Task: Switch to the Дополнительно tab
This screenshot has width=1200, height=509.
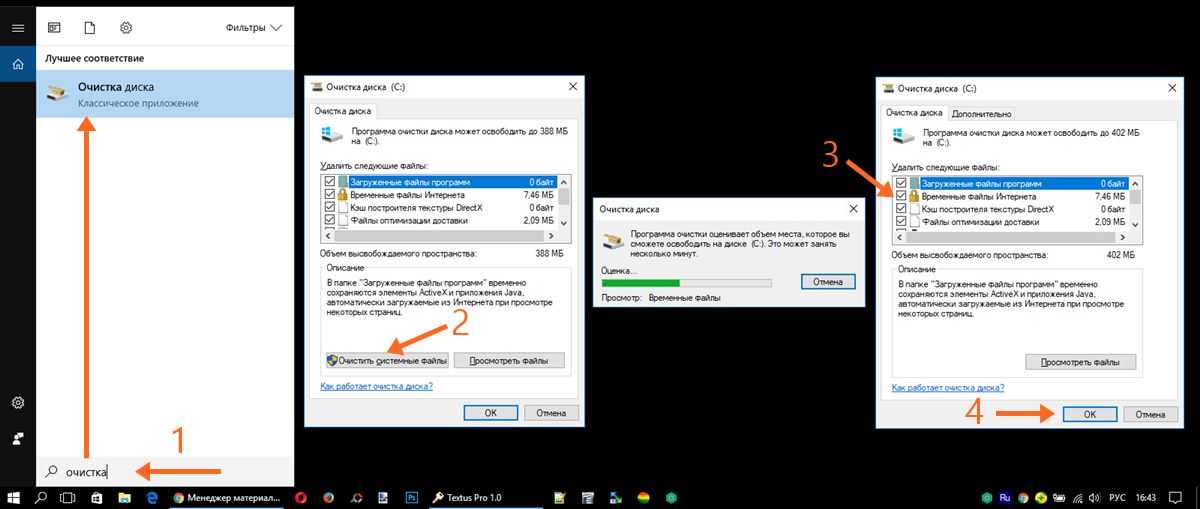Action: (x=982, y=114)
